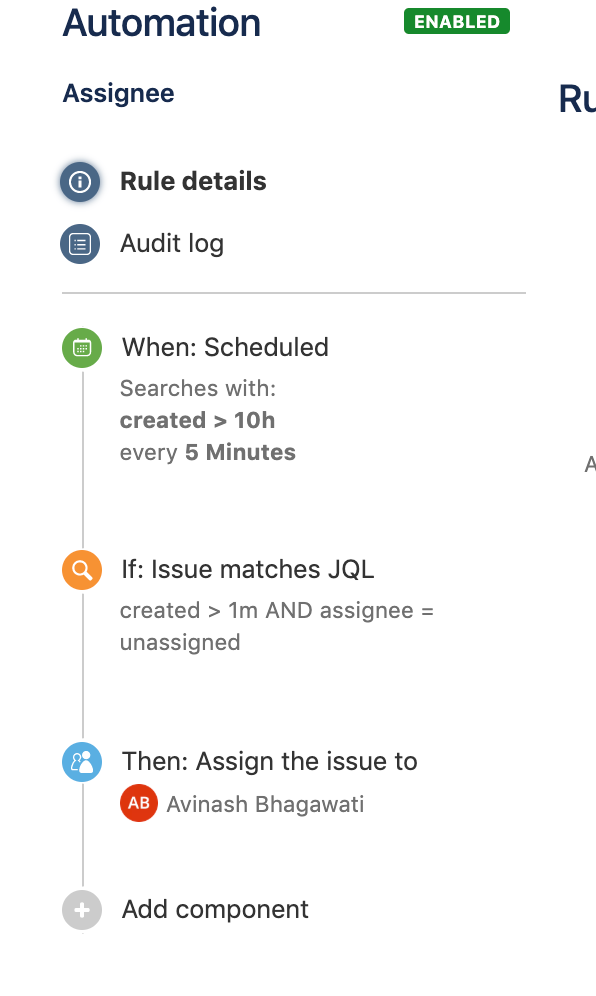Click the Rule details info icon
596x996 pixels.
[80, 182]
